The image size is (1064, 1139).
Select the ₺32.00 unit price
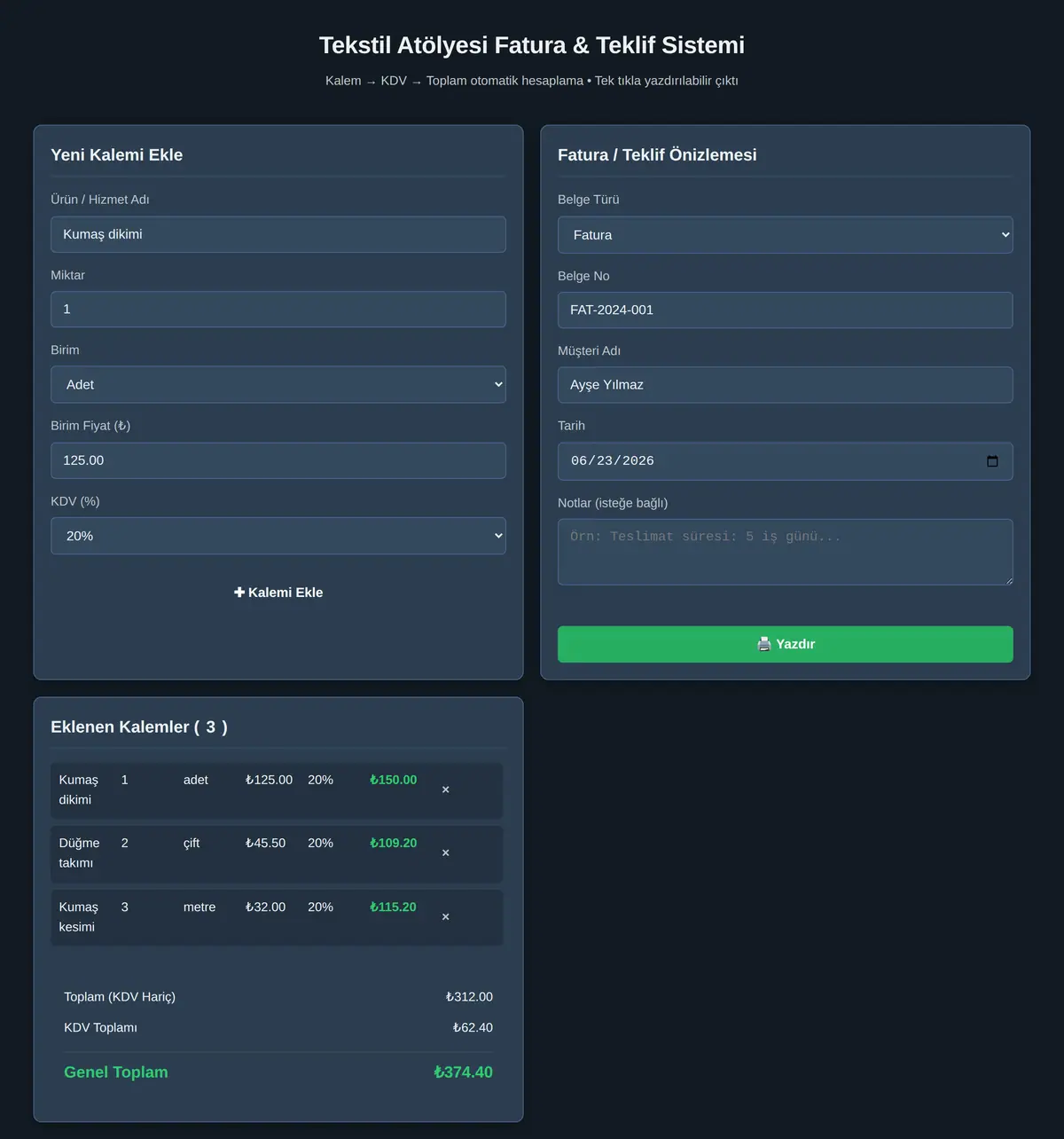[x=265, y=907]
